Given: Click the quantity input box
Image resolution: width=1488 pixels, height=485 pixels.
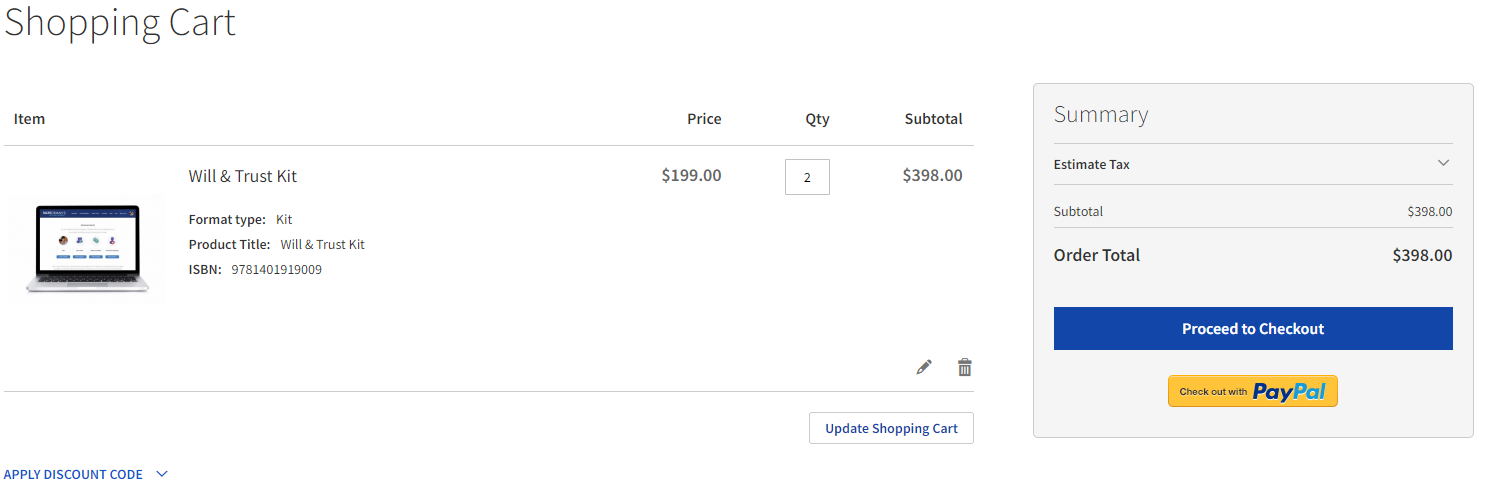Looking at the screenshot, I should 807,177.
